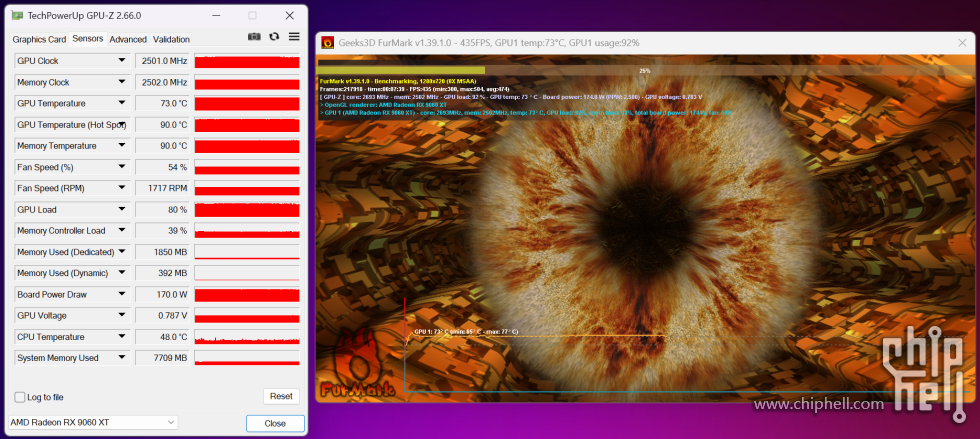Expand the Fan Speed (%) dropdown
This screenshot has width=980, height=439.
tap(122, 168)
